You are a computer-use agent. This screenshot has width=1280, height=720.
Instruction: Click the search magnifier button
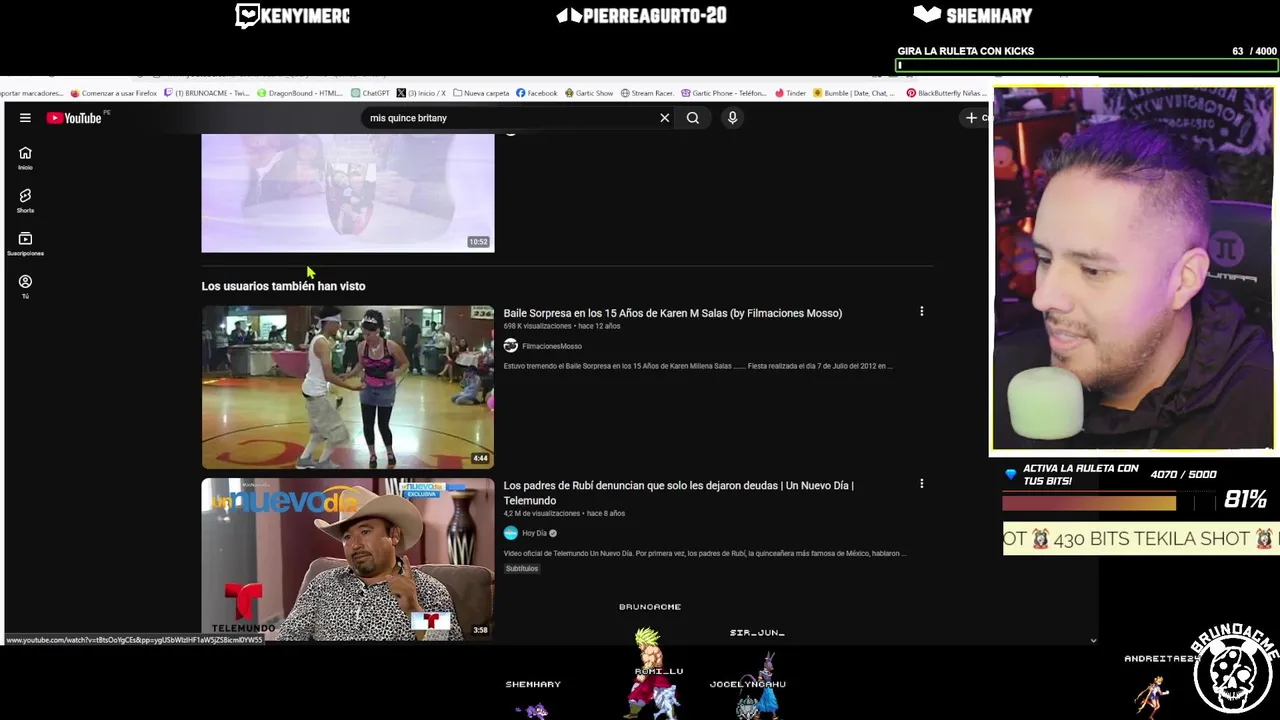(x=692, y=118)
